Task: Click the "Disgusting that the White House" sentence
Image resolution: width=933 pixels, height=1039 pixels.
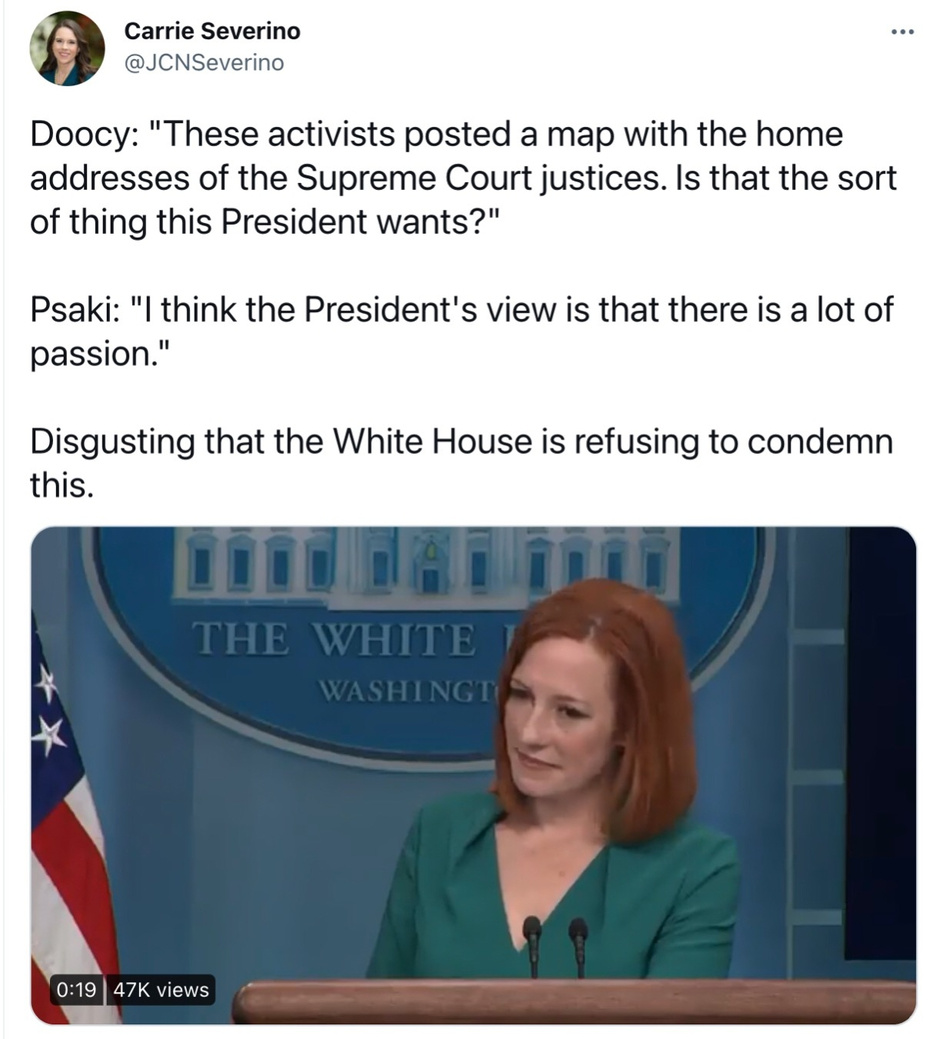Action: tap(461, 463)
